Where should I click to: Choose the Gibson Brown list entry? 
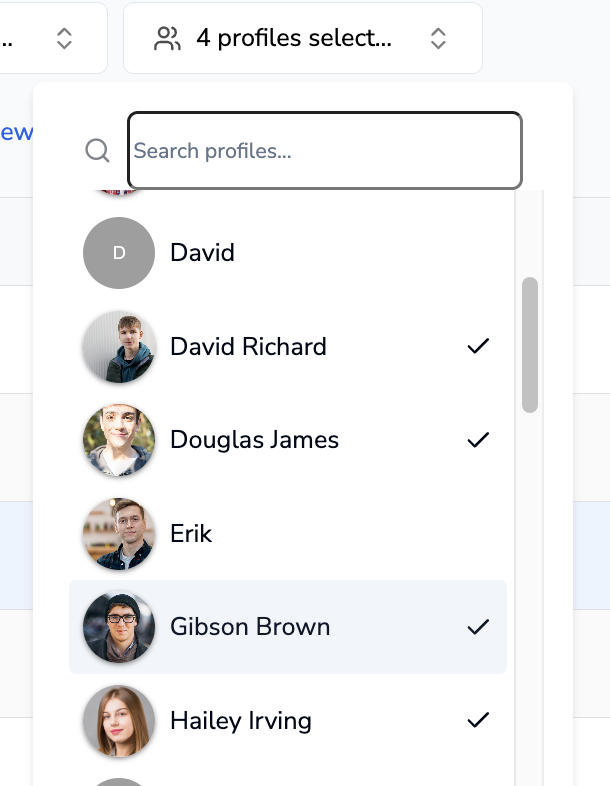click(x=250, y=627)
